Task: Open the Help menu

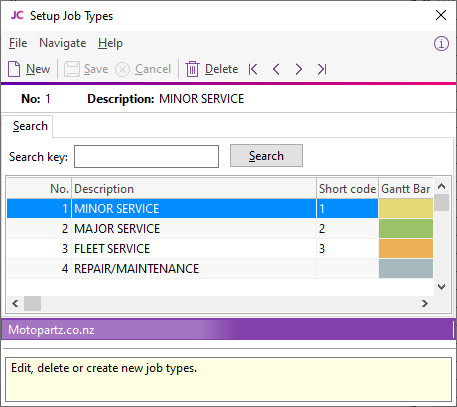Action: (x=110, y=43)
